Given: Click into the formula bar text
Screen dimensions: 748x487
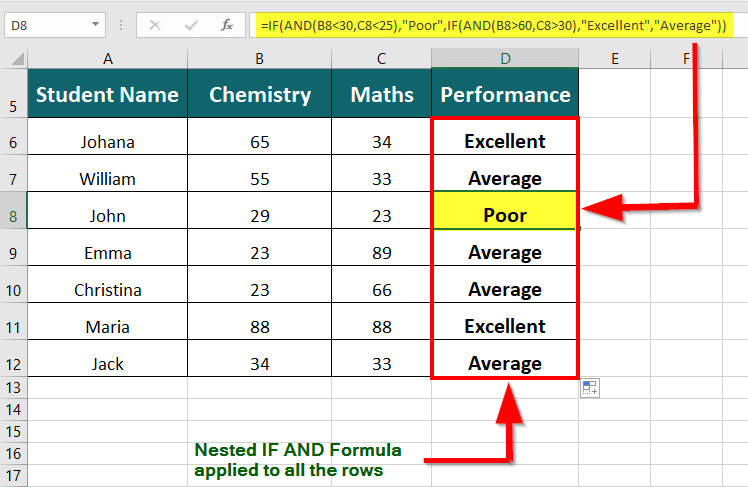Looking at the screenshot, I should click(x=494, y=25).
